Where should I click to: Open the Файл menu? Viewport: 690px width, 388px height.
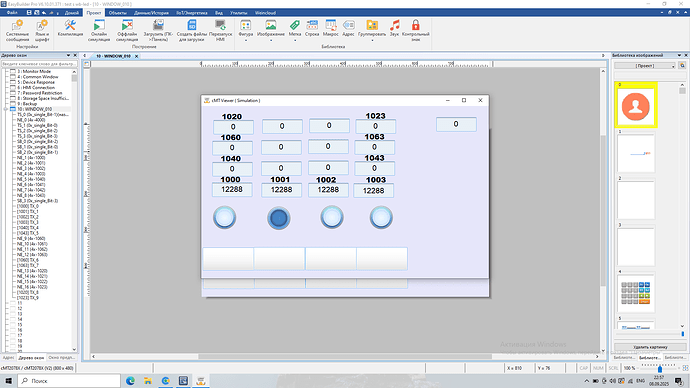click(12, 13)
